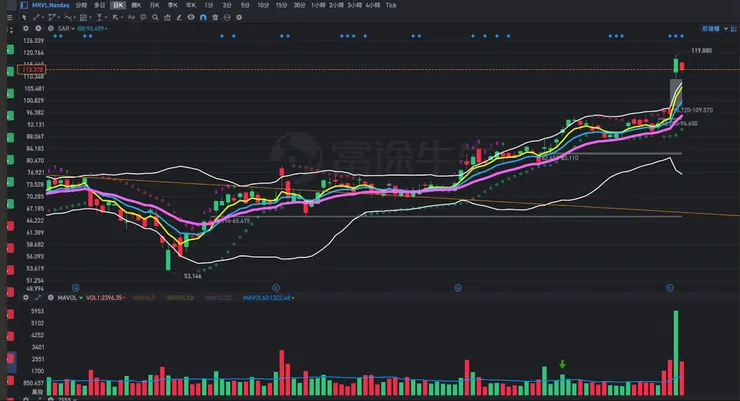Screen dimensions: 740x401
Task: Switch to 2小時 interval
Action: (336, 5)
